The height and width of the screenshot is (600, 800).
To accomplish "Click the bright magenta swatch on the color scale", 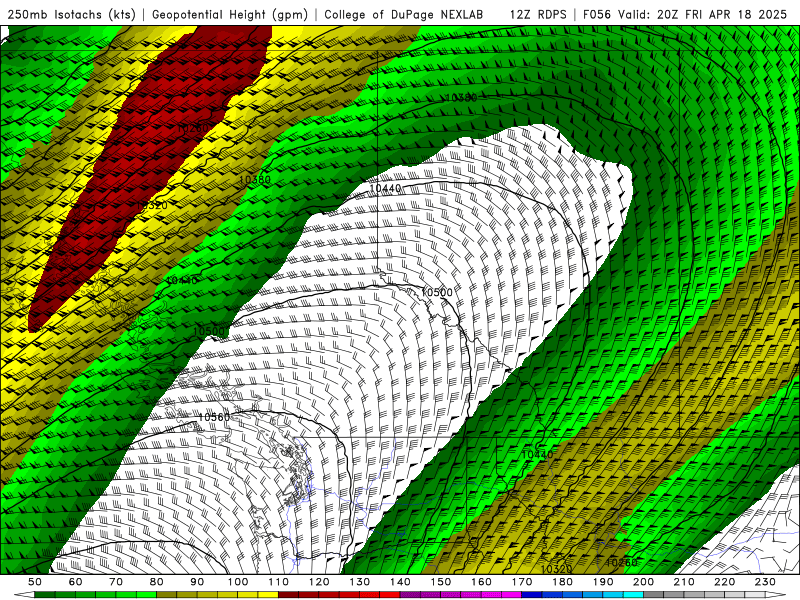I will tap(511, 594).
